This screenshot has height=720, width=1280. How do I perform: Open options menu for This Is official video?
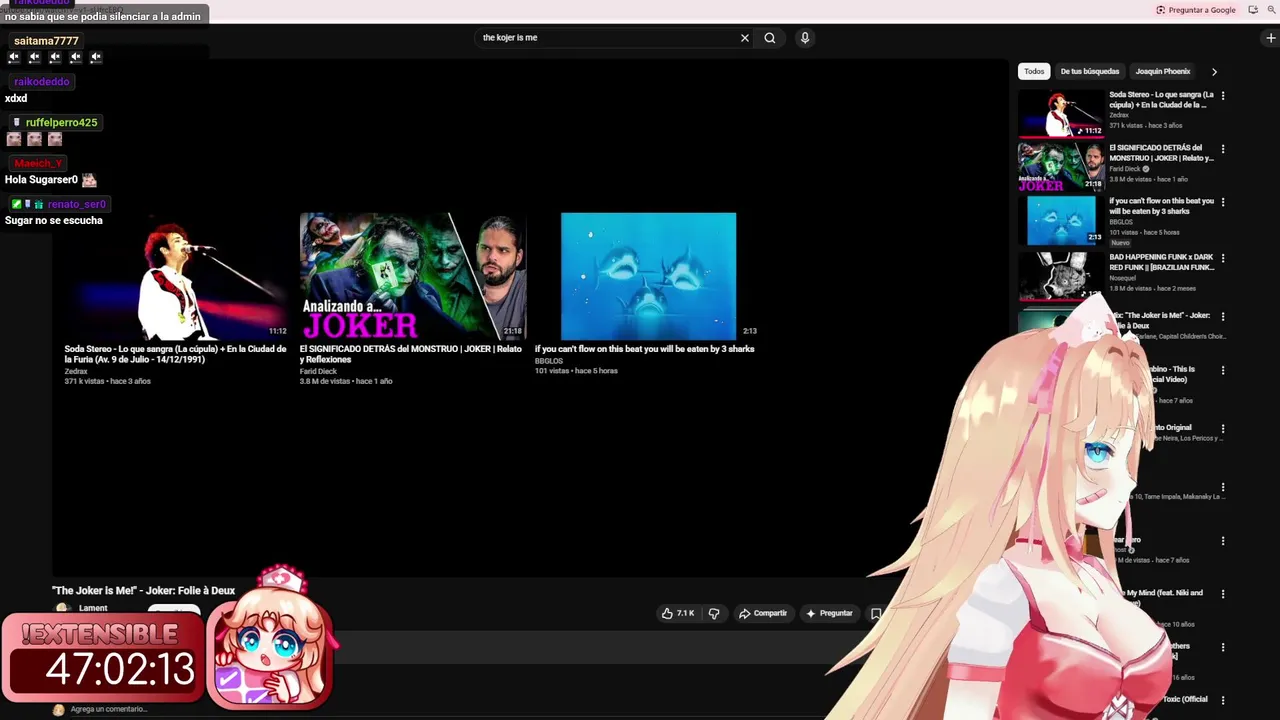pyautogui.click(x=1222, y=370)
